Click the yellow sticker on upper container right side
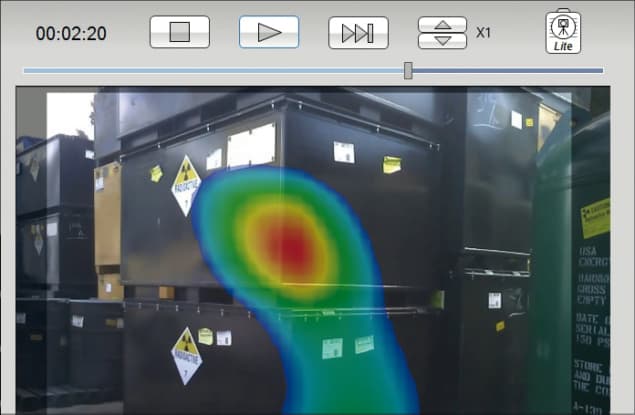 pyautogui.click(x=392, y=164)
